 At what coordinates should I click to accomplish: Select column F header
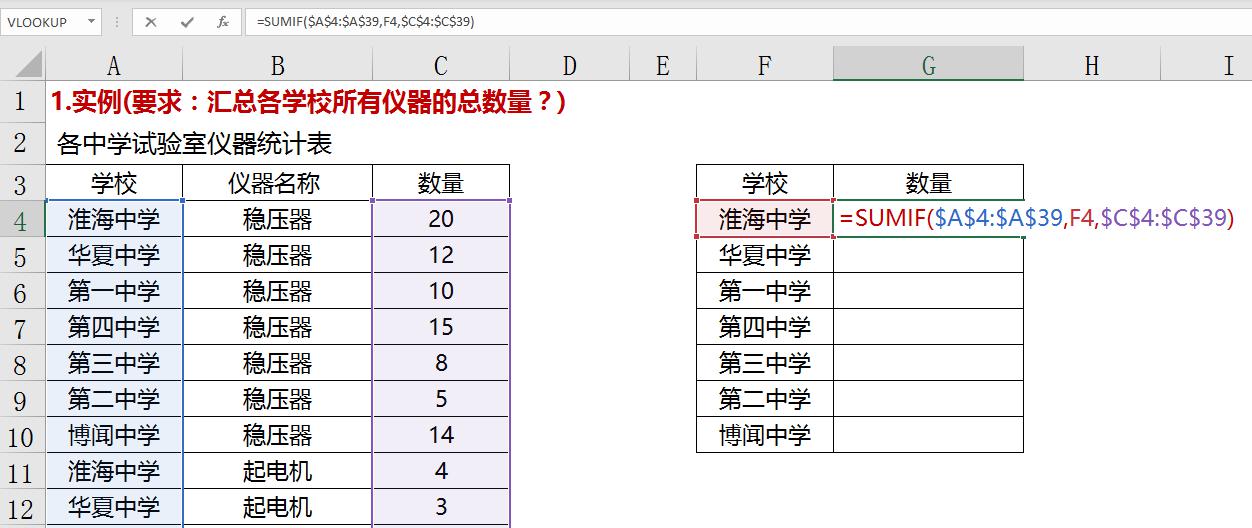tap(765, 65)
